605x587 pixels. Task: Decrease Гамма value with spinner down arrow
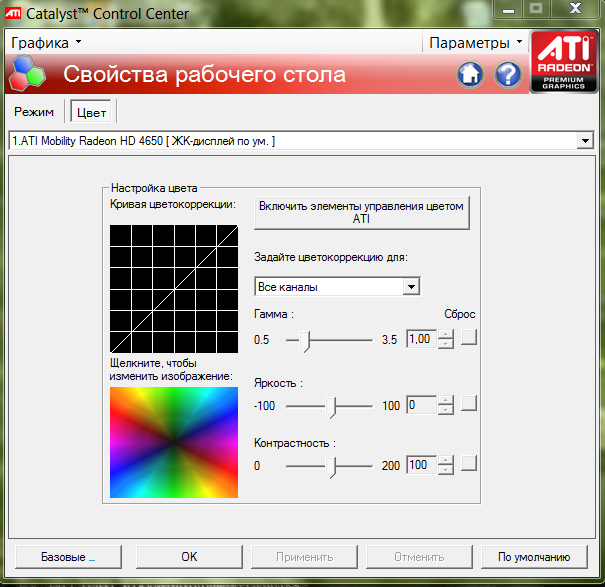pyautogui.click(x=445, y=343)
